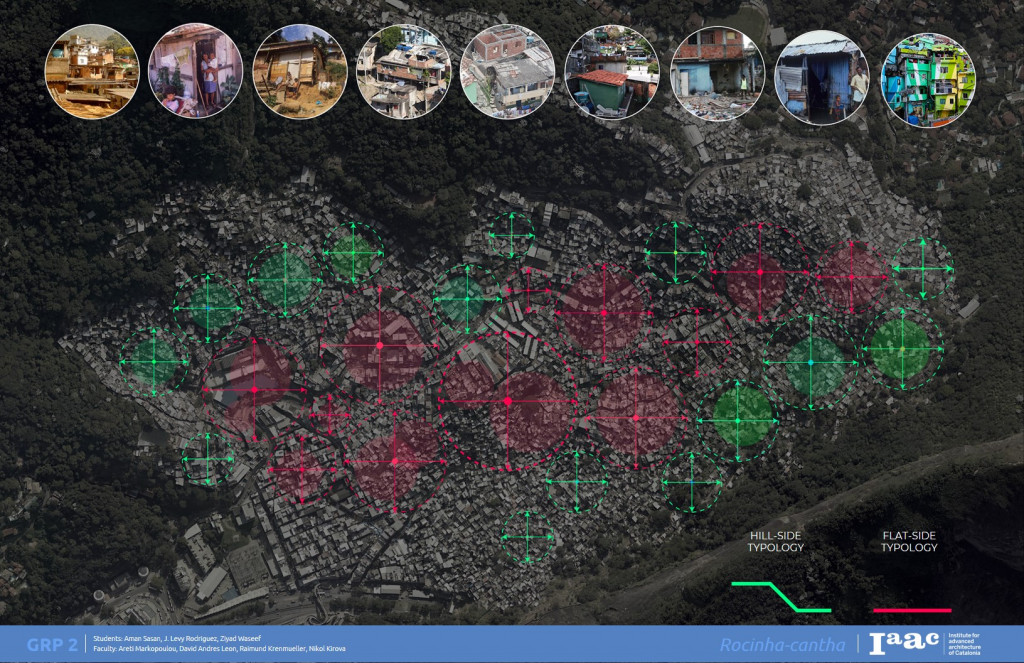The height and width of the screenshot is (663, 1024).
Task: Select the rightmost filled green circle marker
Action: [x=903, y=347]
